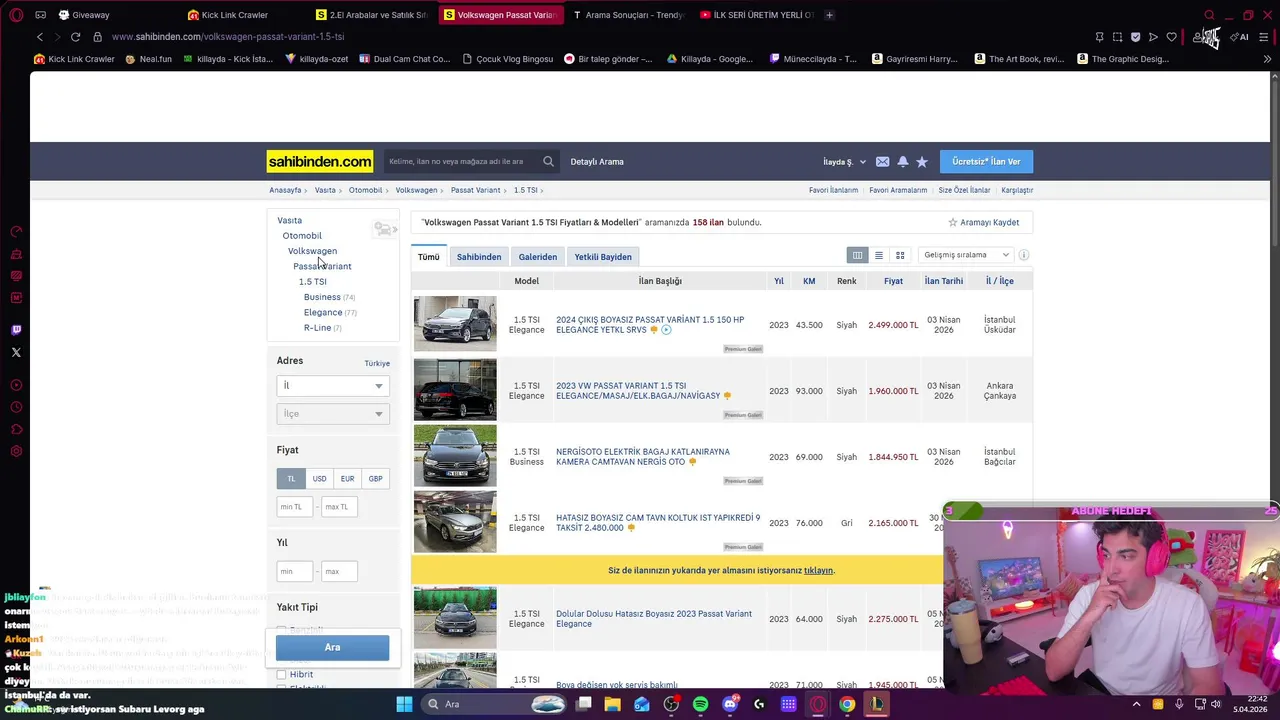Open the İlçe district dropdown
1280x720 pixels.
(x=333, y=414)
